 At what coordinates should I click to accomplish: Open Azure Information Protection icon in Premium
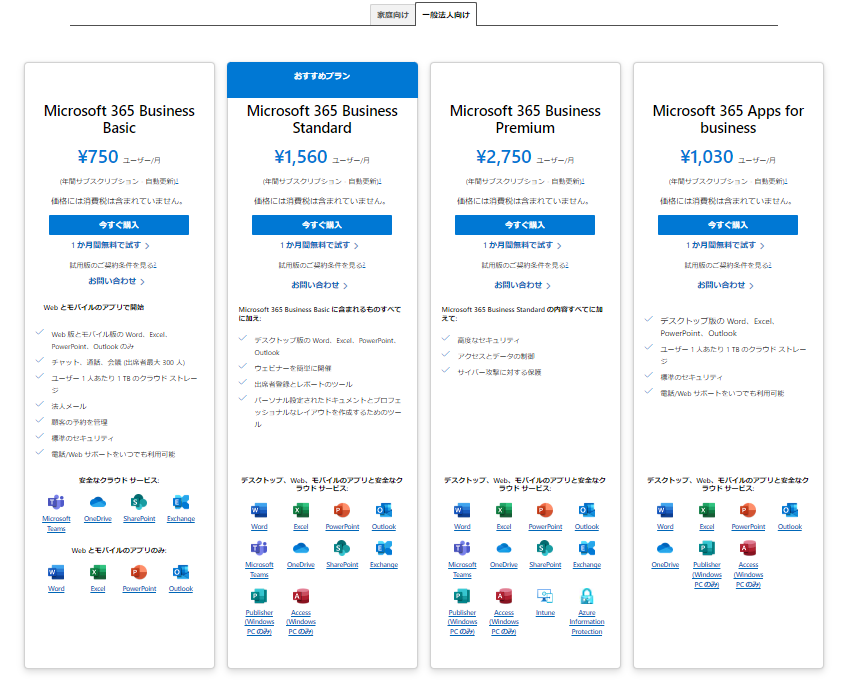pyautogui.click(x=587, y=596)
